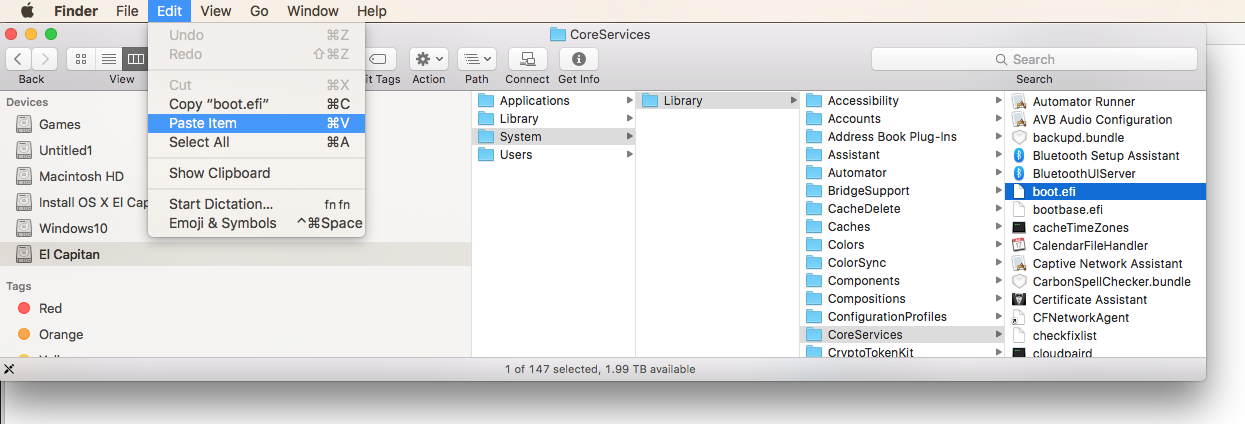Click the Connect toolbar icon
1245x424 pixels.
(x=527, y=59)
